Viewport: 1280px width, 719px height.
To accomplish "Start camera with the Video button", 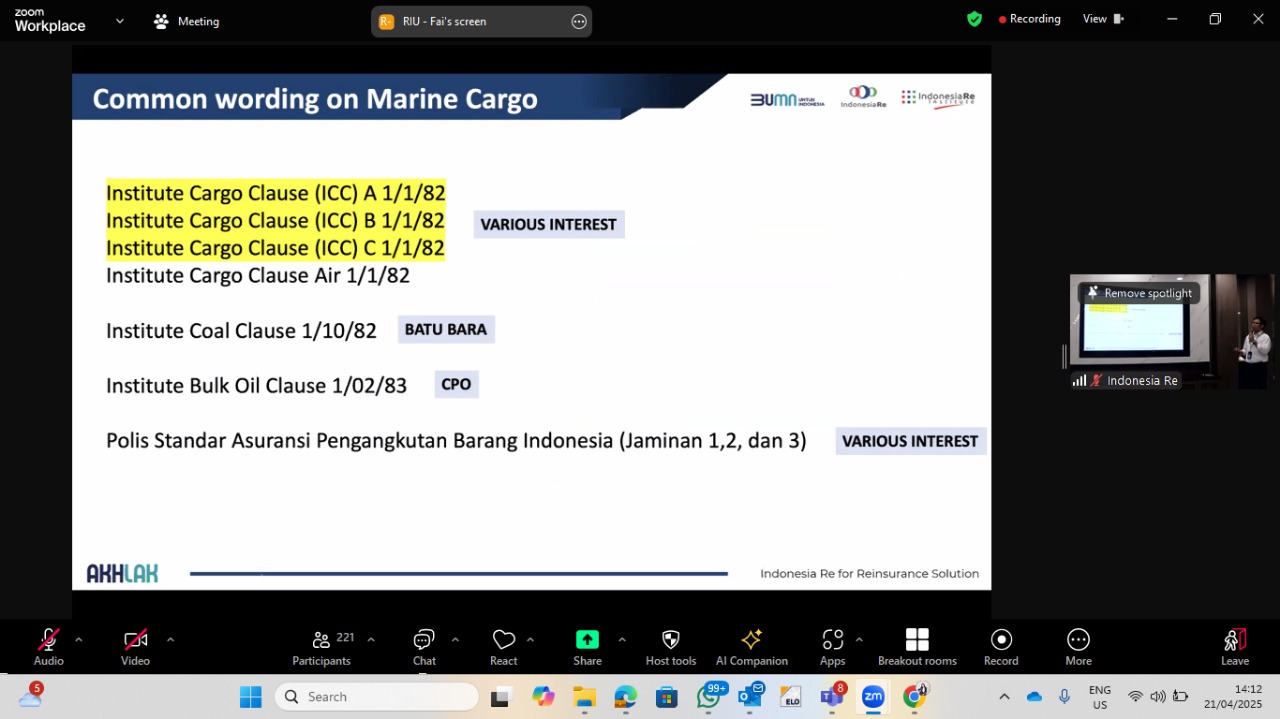I will (x=136, y=647).
